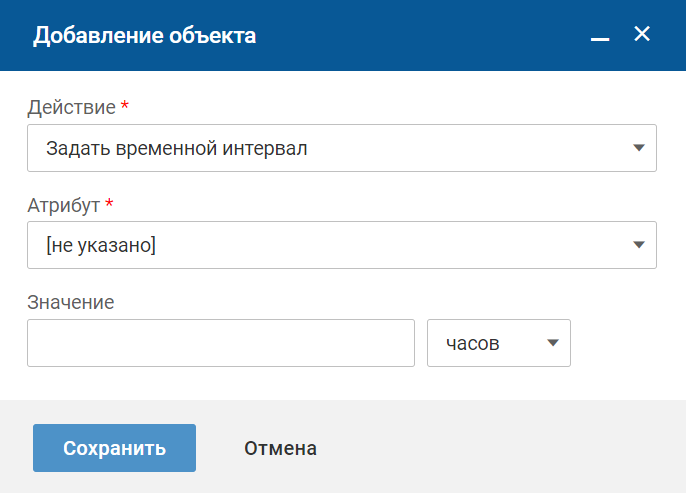The image size is (686, 493).
Task: Click the Добавление объекта title bar text
Action: coord(145,36)
